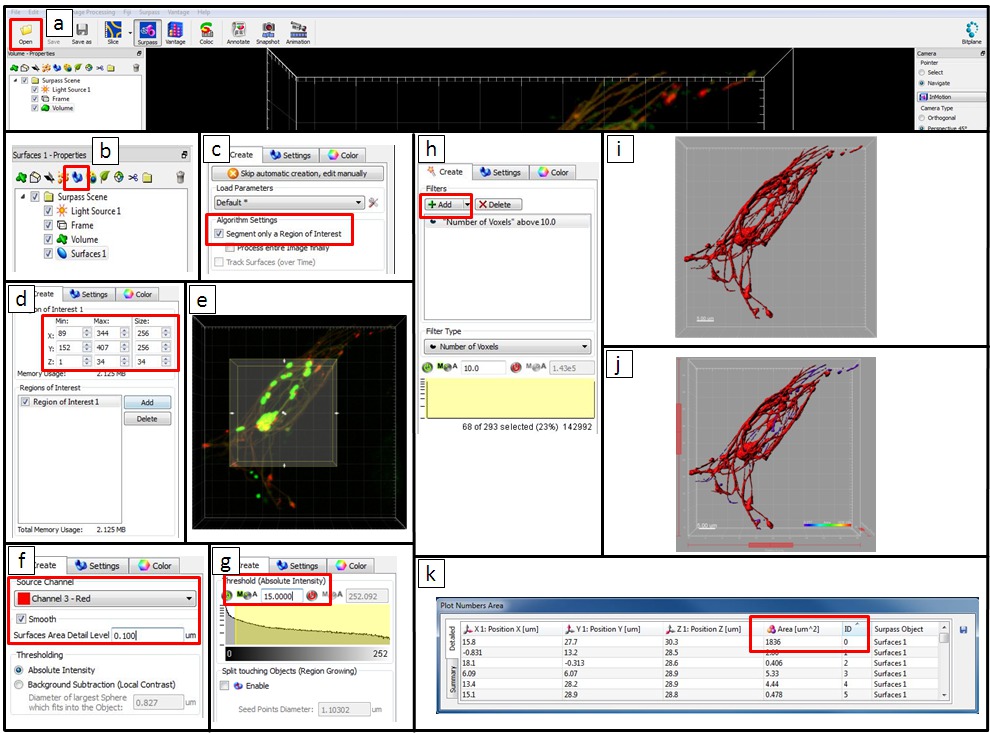Click the trash icon in Surfaces properties
Image resolution: width=990 pixels, height=733 pixels.
pos(180,178)
